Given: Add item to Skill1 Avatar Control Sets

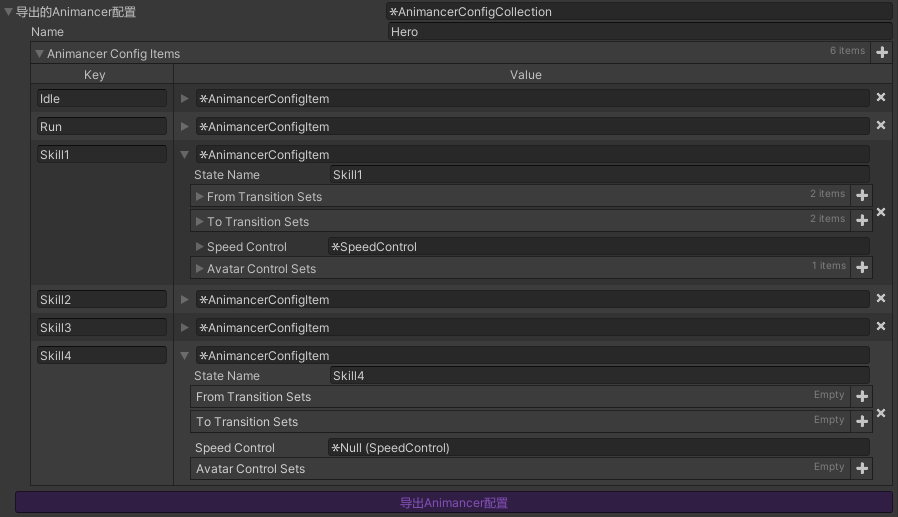Looking at the screenshot, I should 862,267.
